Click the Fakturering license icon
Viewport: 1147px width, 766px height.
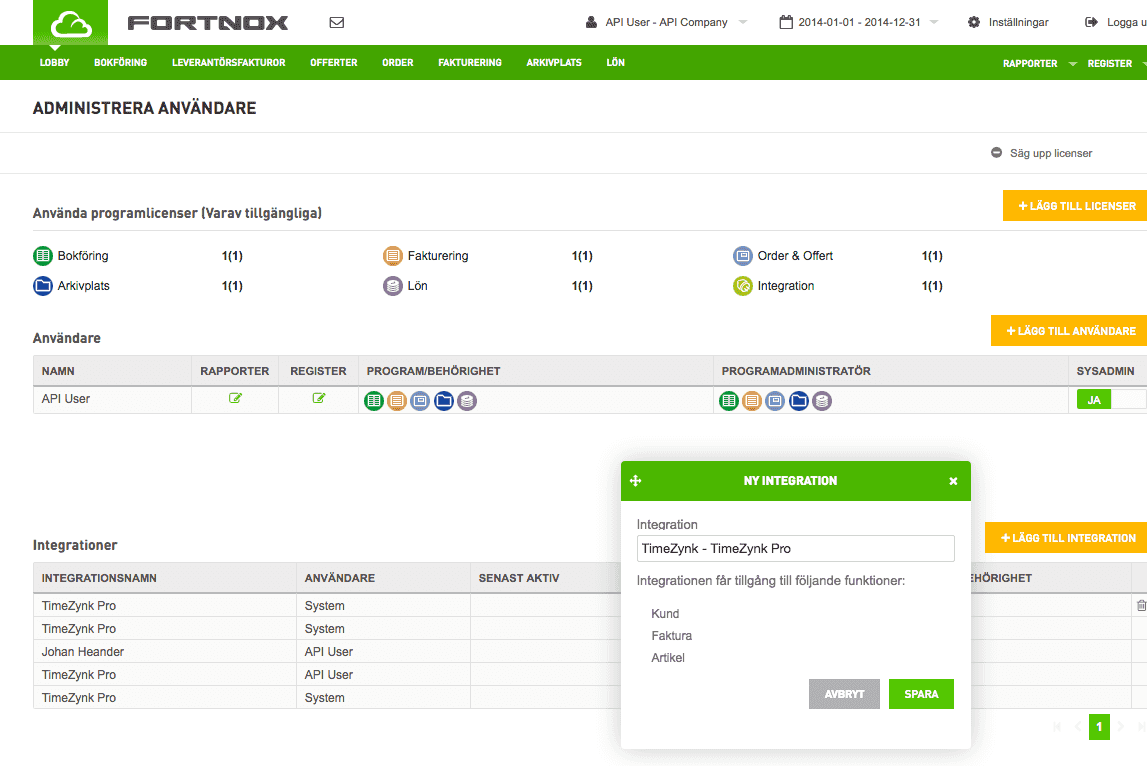[x=393, y=255]
